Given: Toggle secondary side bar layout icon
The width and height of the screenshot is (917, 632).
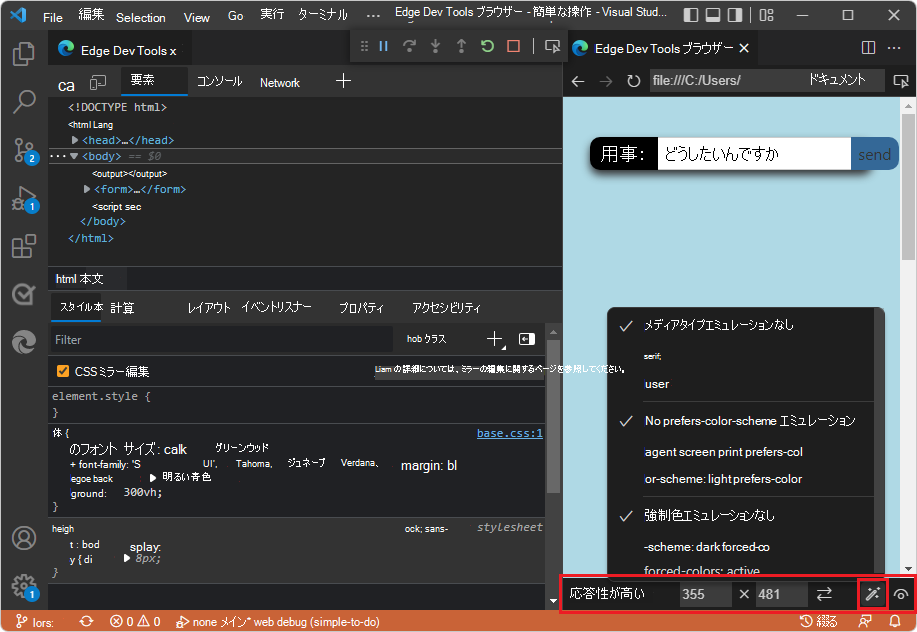Looking at the screenshot, I should tap(735, 15).
